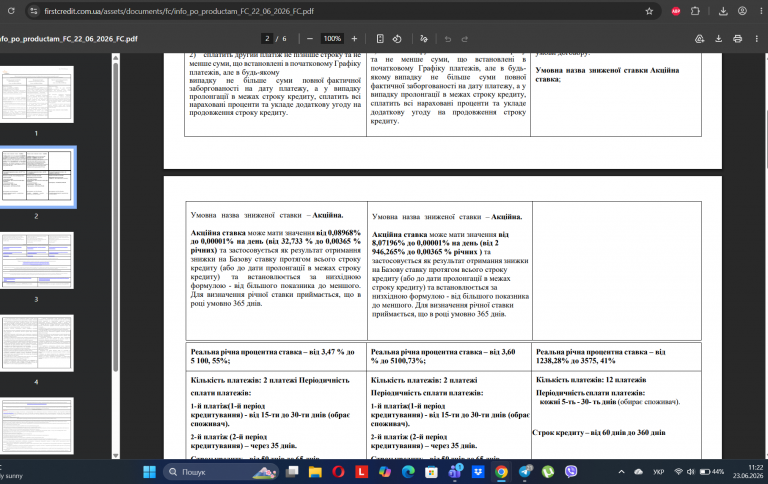Open Microsoft Copilot from the taskbar

(384, 472)
